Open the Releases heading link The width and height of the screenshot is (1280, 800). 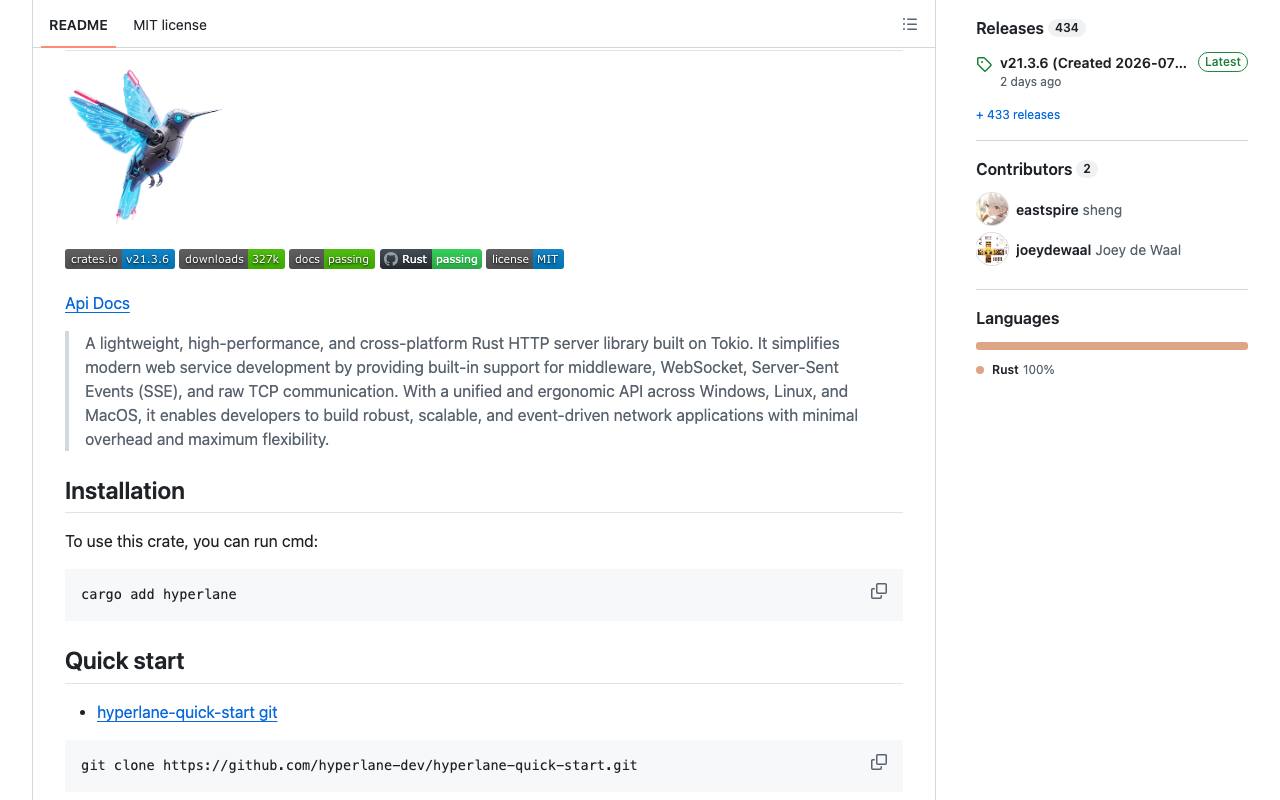point(1010,28)
